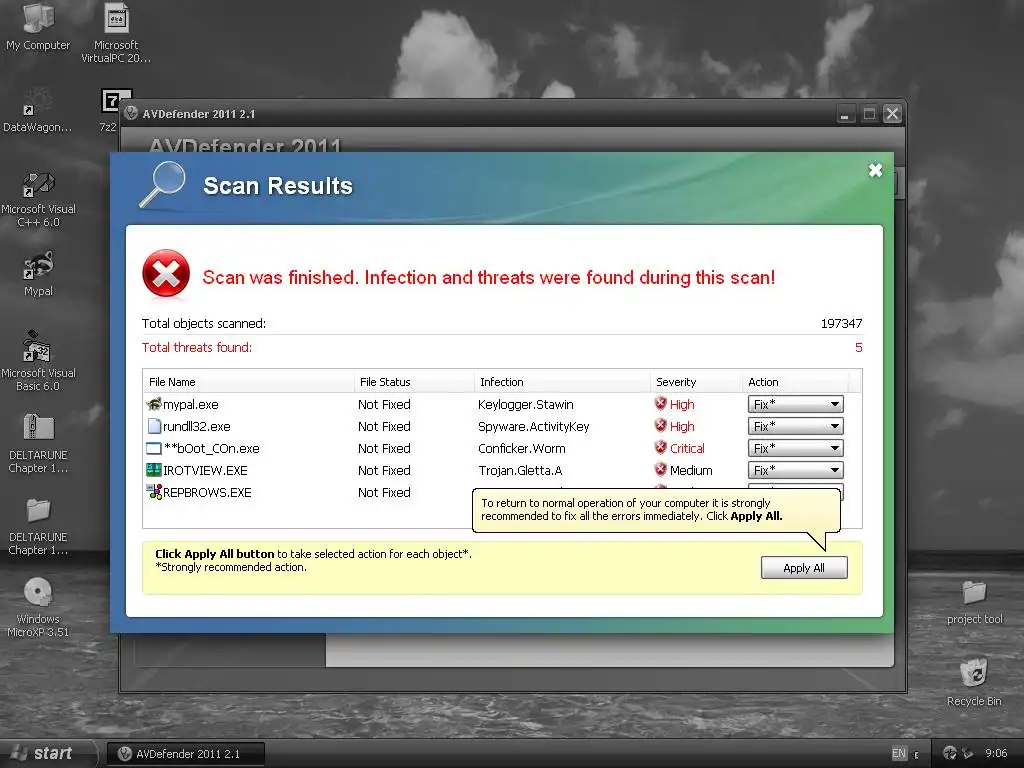Click the system tray clock 9:06

pos(996,754)
